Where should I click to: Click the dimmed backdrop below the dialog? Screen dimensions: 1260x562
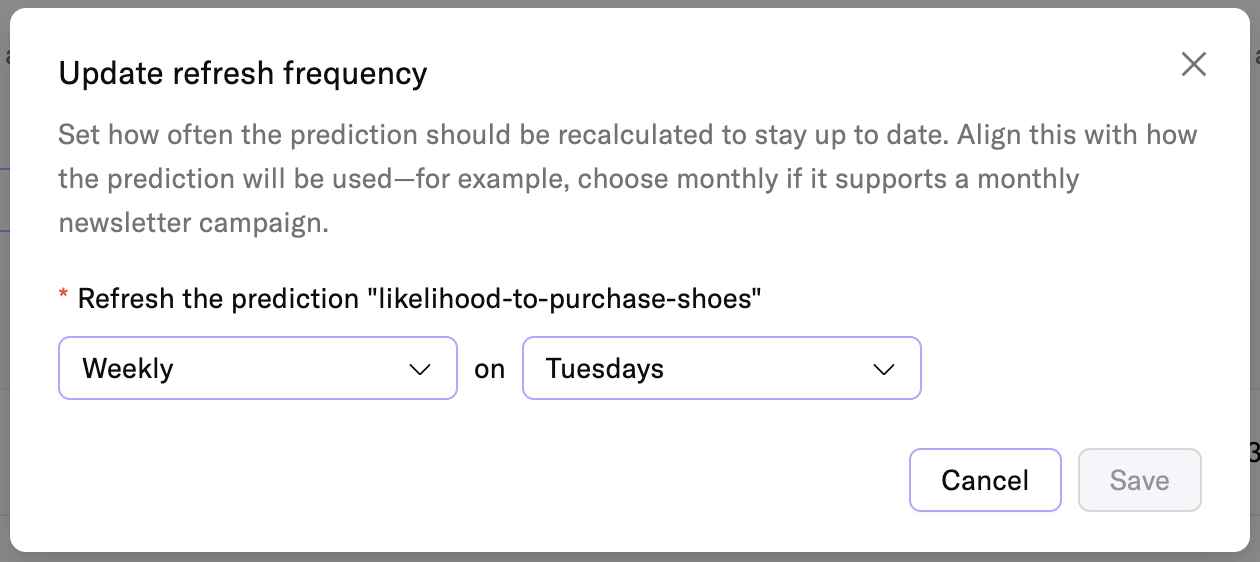(x=630, y=557)
